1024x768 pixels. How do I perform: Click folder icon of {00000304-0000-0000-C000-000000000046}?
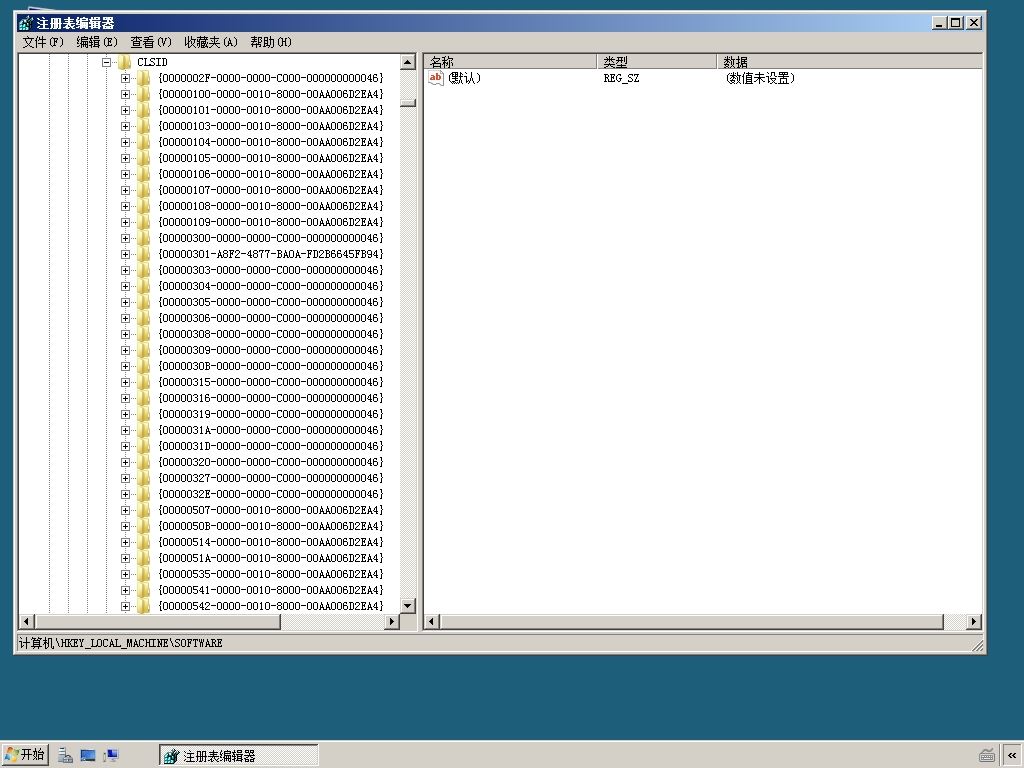pyautogui.click(x=144, y=286)
